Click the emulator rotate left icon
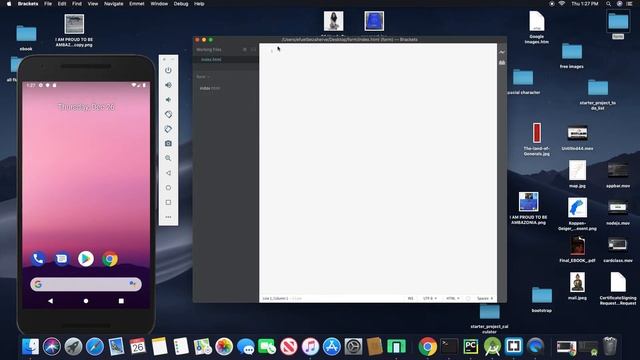Image resolution: width=640 pixels, height=360 pixels. pos(168,114)
